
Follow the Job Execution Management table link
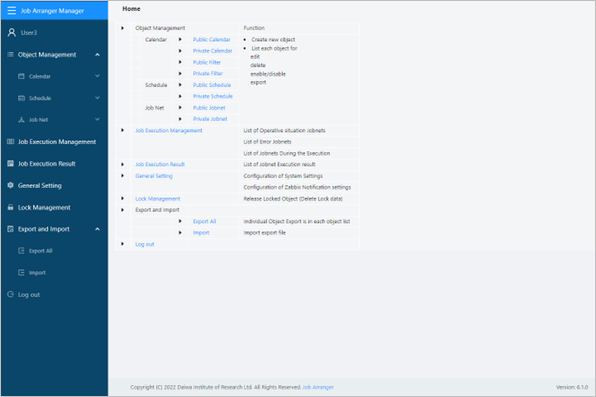click(x=169, y=130)
